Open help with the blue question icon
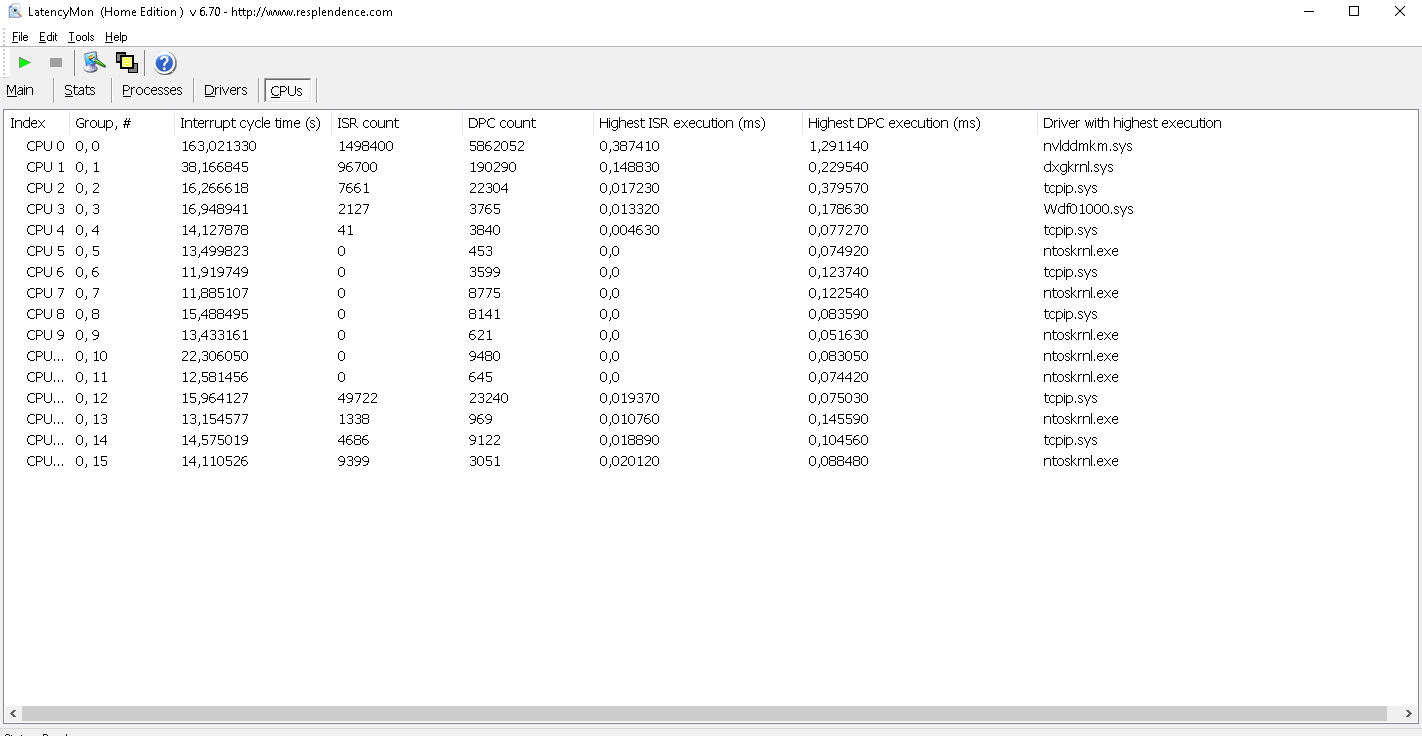 (x=165, y=63)
